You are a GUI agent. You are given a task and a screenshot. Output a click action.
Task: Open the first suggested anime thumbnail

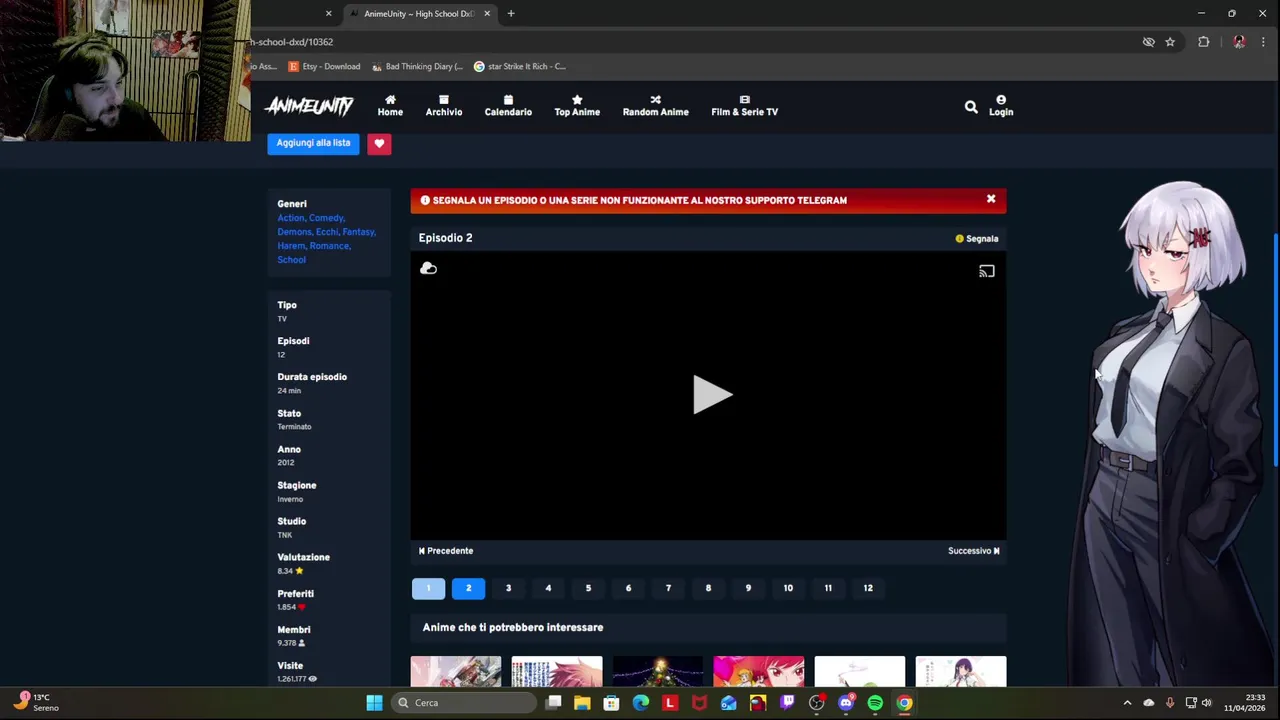pos(456,672)
